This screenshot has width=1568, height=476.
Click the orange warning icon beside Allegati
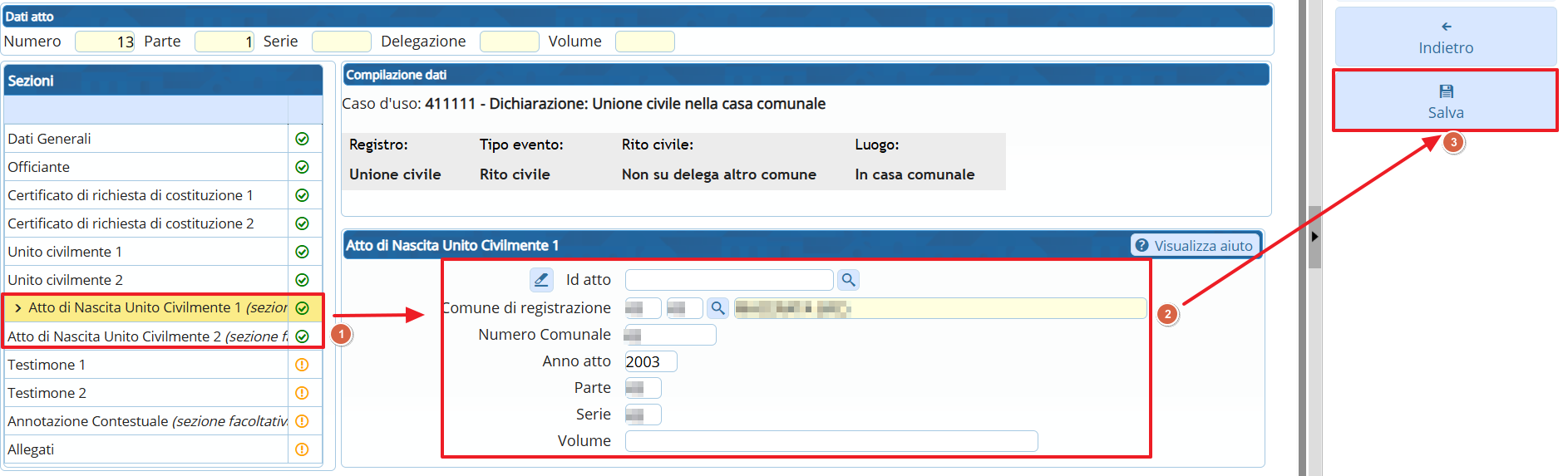[303, 449]
